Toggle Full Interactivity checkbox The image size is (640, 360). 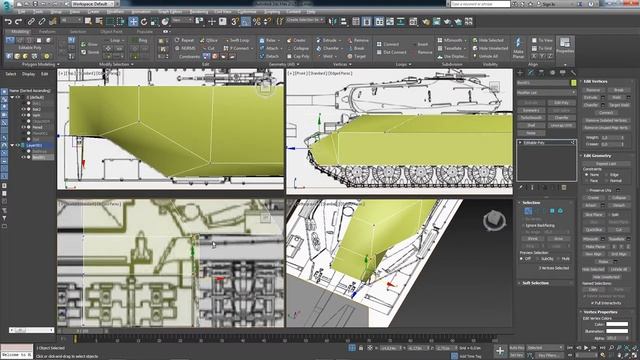coord(592,303)
